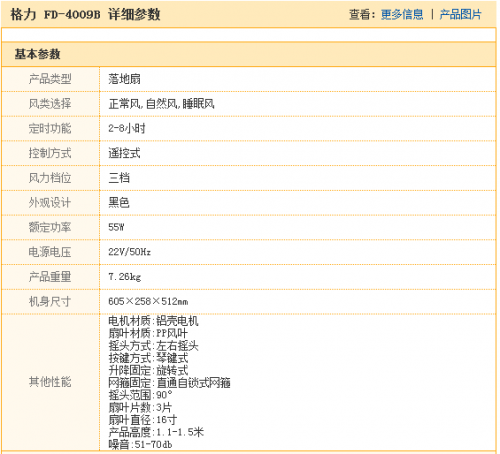
Task: Select the value 遥控式
Action: click(x=124, y=153)
